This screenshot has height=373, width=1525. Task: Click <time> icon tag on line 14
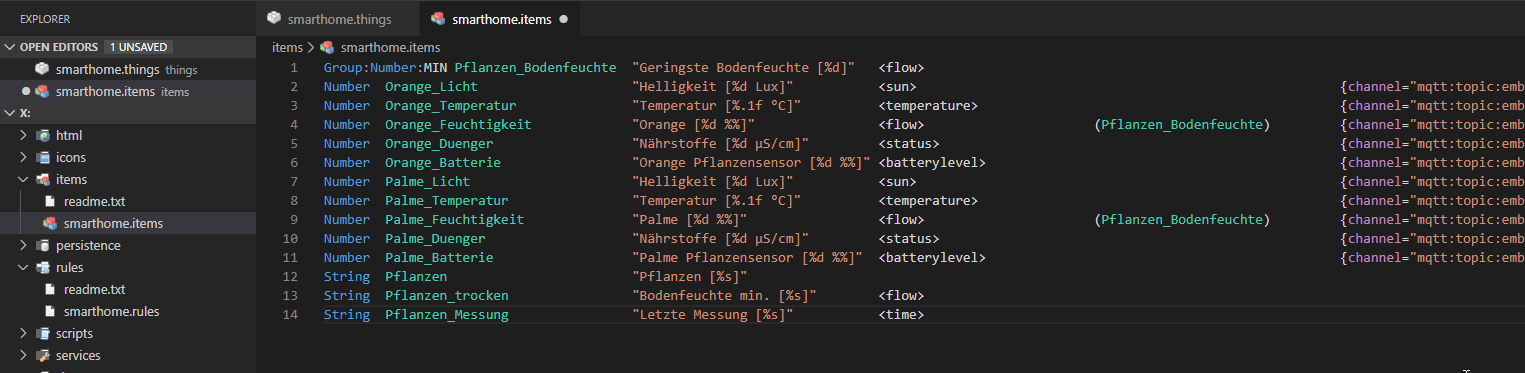901,315
